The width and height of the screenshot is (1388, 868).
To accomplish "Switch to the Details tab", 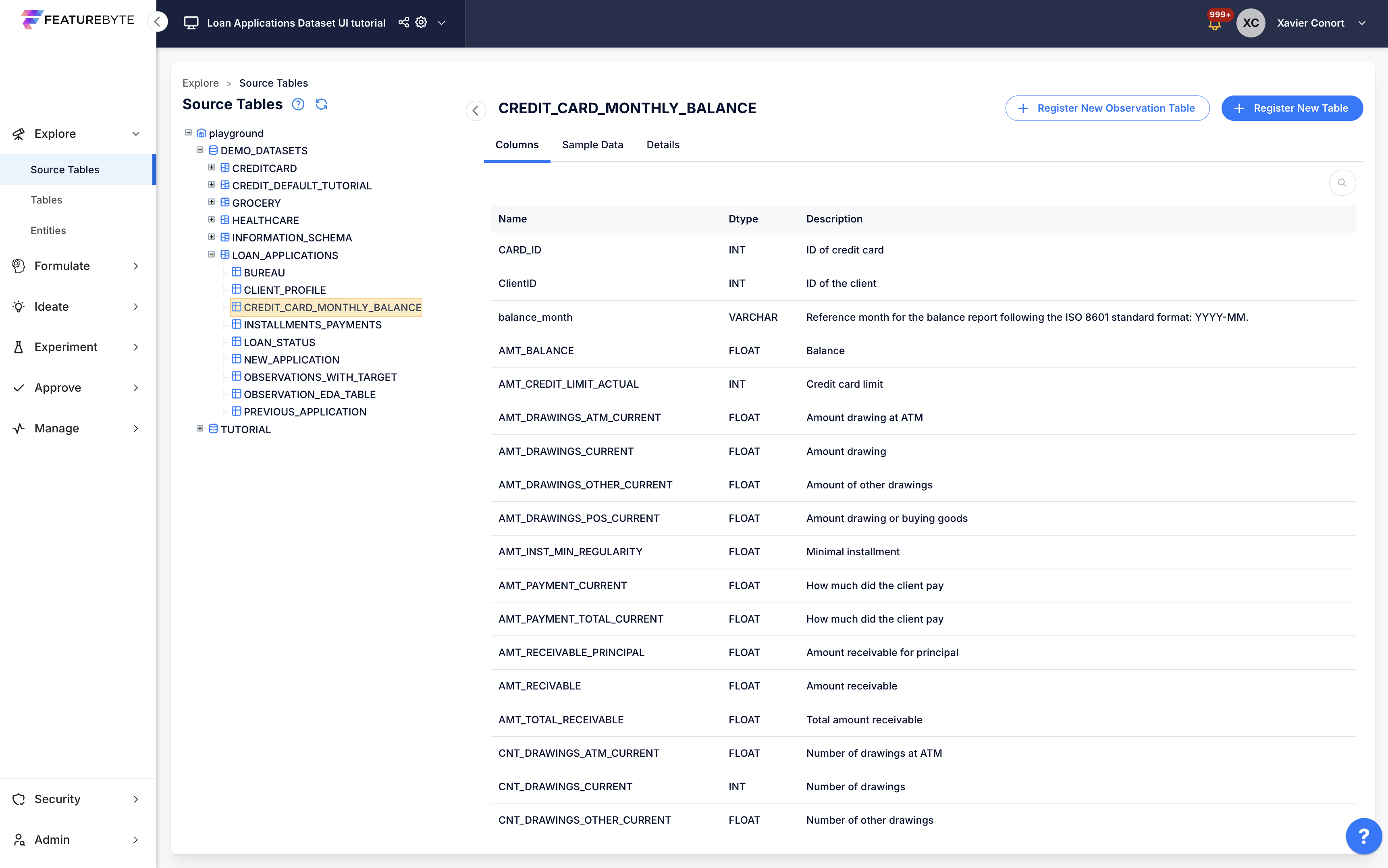I will [x=663, y=145].
